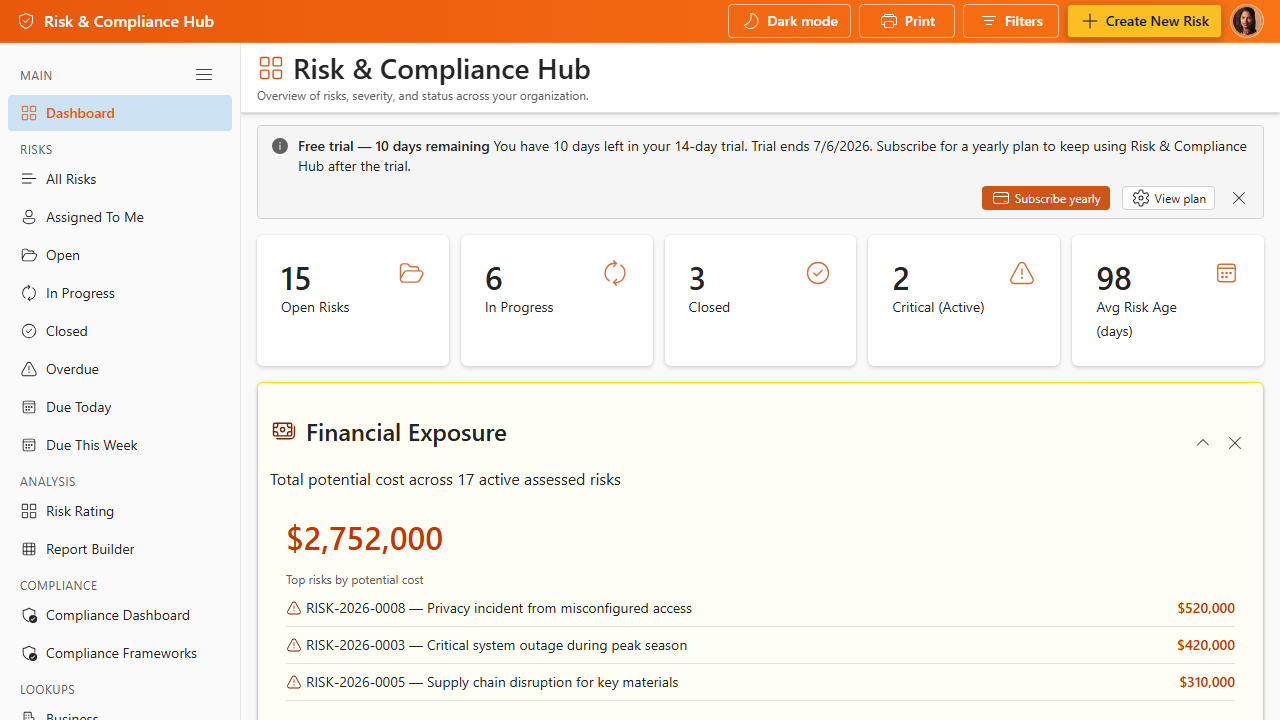Click the info icon in trial banner
The height and width of the screenshot is (720, 1280).
[x=280, y=146]
